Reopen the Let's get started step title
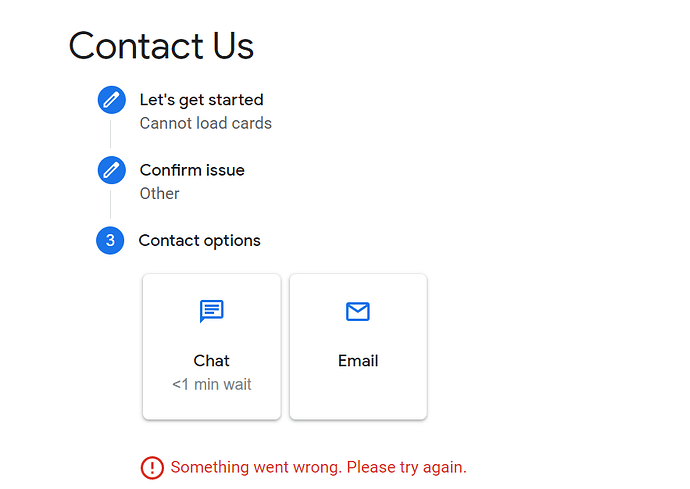Image resolution: width=690 pixels, height=489 pixels. [x=202, y=100]
